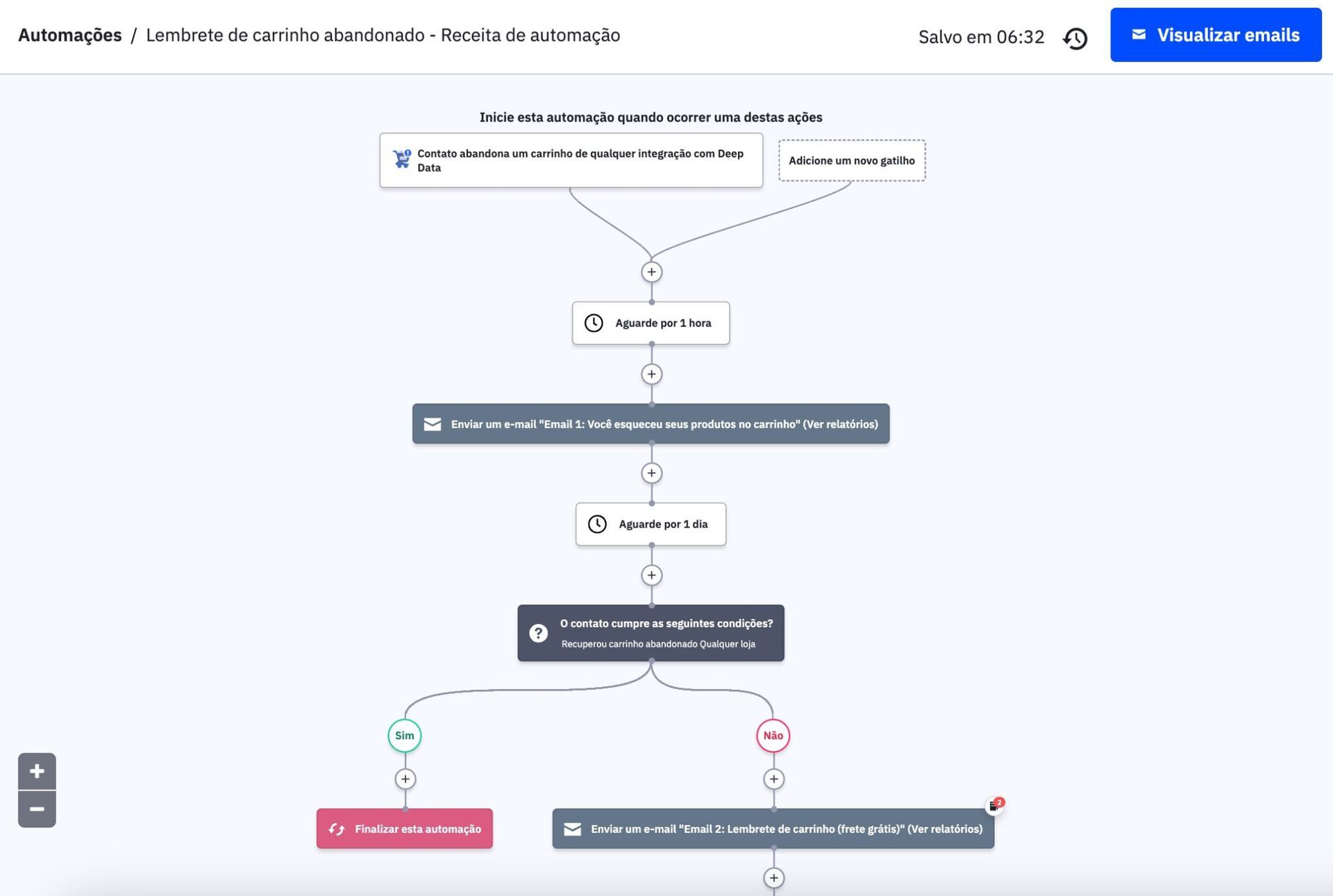Click the Visualizar emails button
This screenshot has width=1333, height=896.
1215,35
